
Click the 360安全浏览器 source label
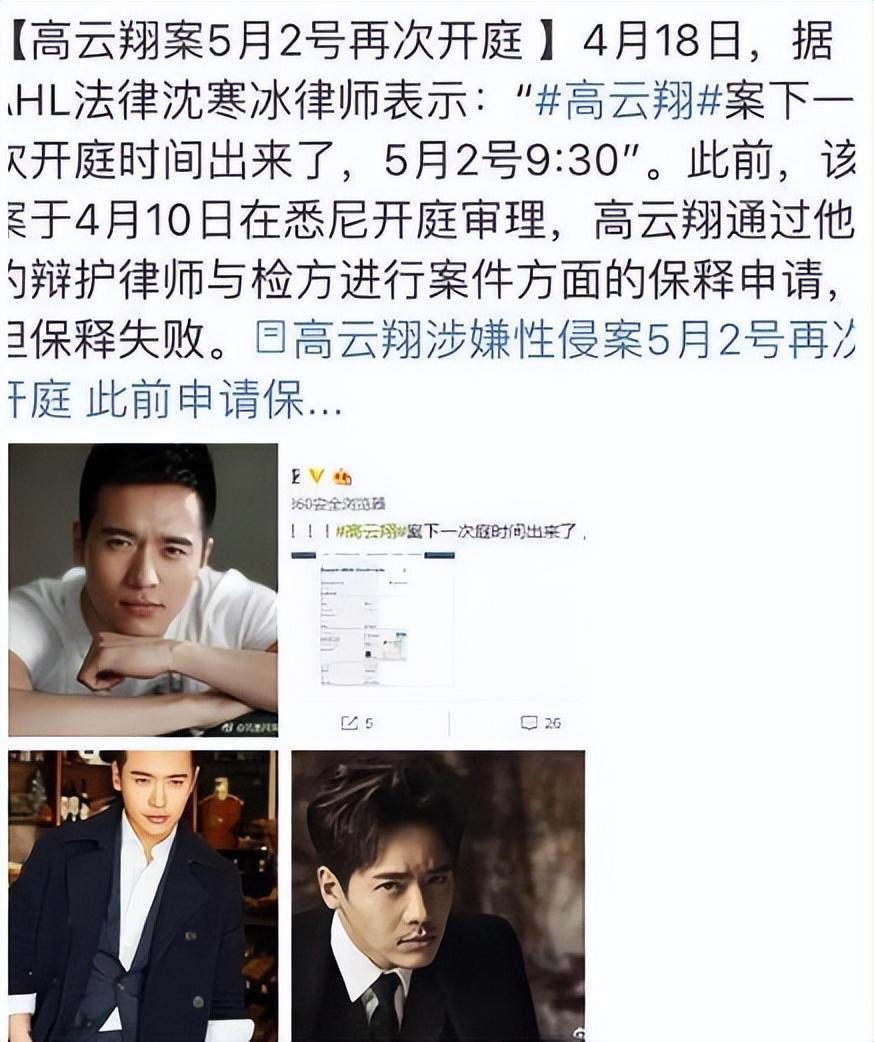(x=339, y=504)
